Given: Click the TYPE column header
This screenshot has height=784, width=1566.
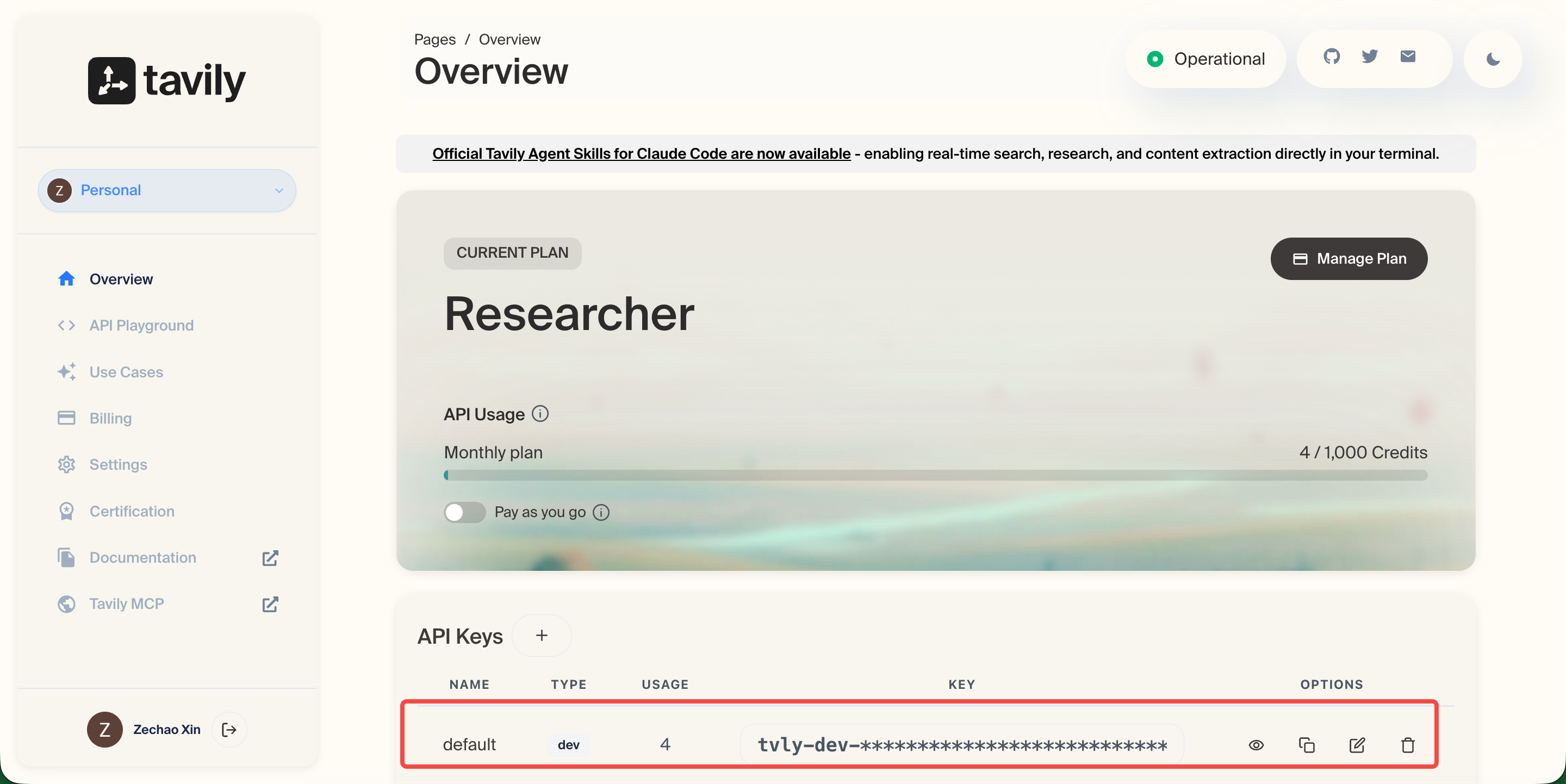Looking at the screenshot, I should [568, 685].
